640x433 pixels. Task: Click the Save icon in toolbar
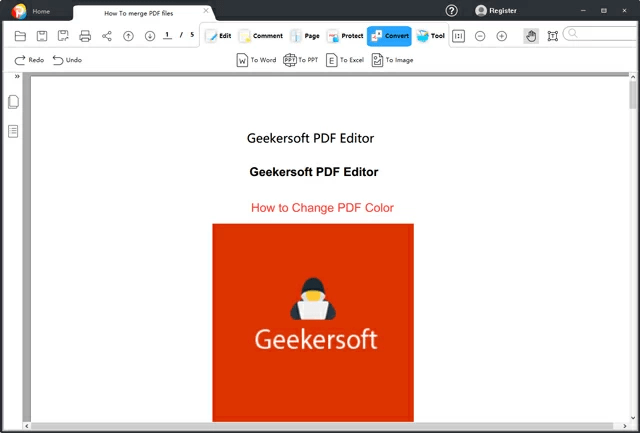point(42,36)
